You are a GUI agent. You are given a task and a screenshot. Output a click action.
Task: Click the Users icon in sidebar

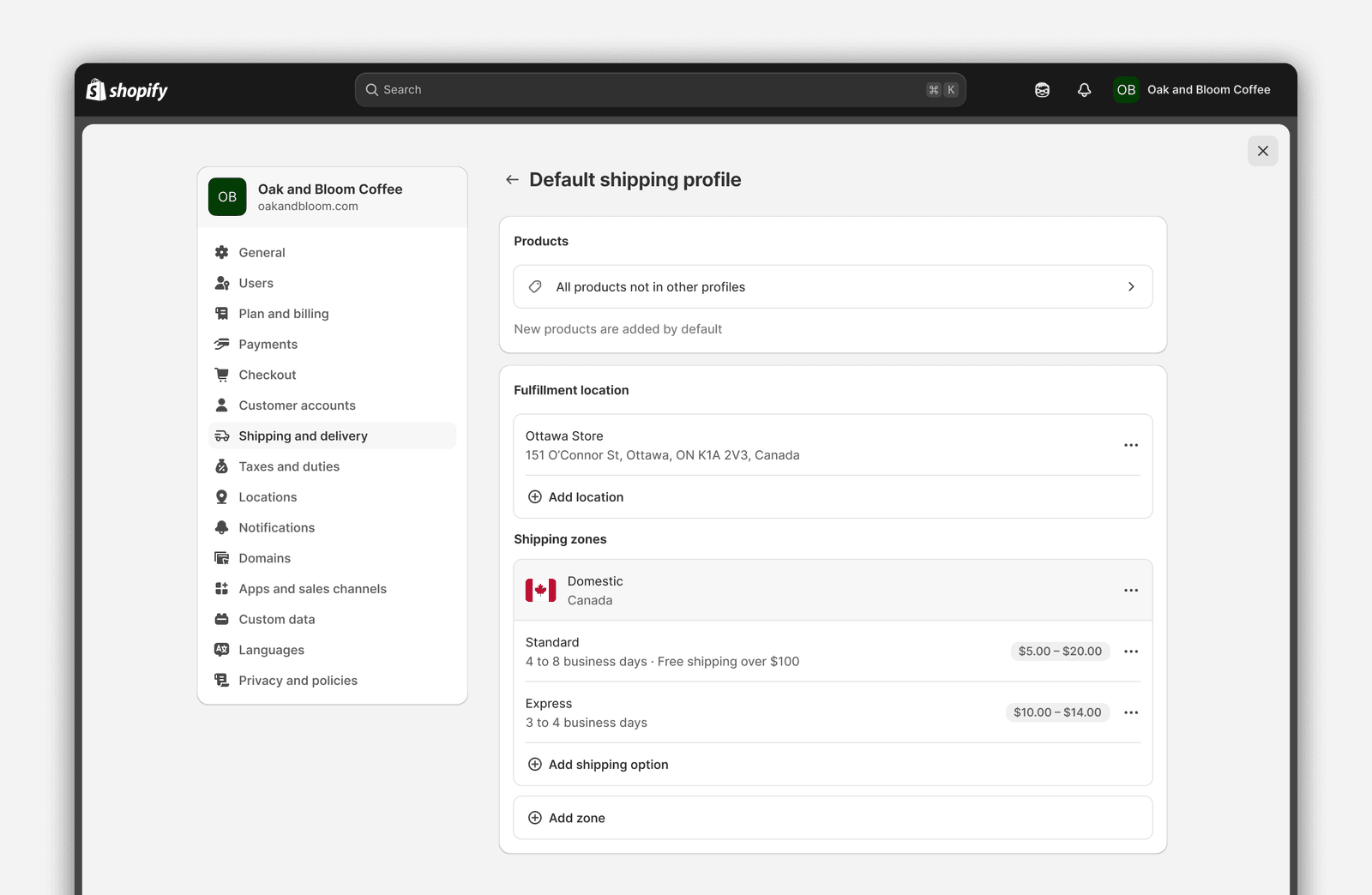(221, 283)
